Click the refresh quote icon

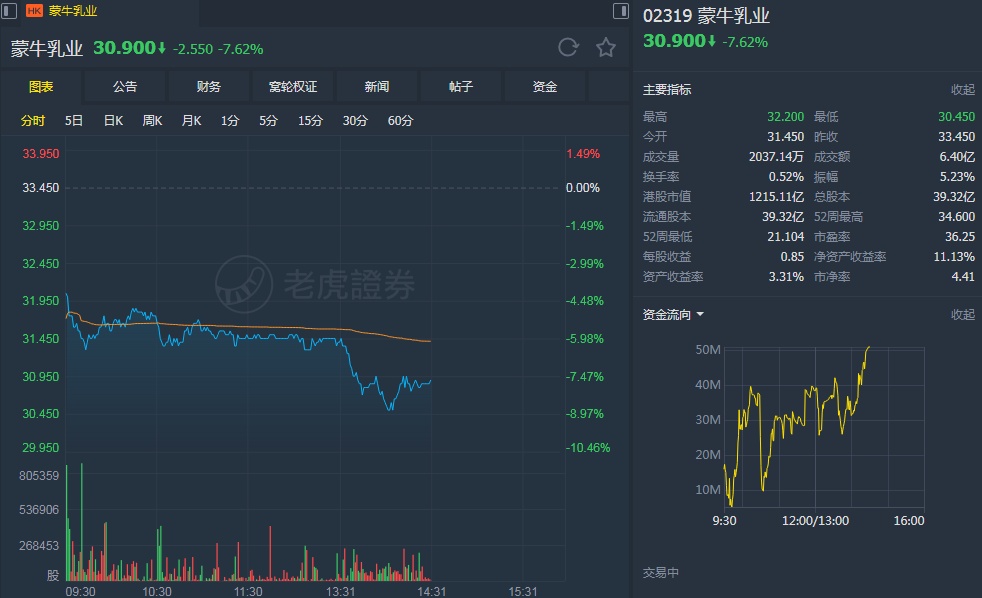coord(568,47)
